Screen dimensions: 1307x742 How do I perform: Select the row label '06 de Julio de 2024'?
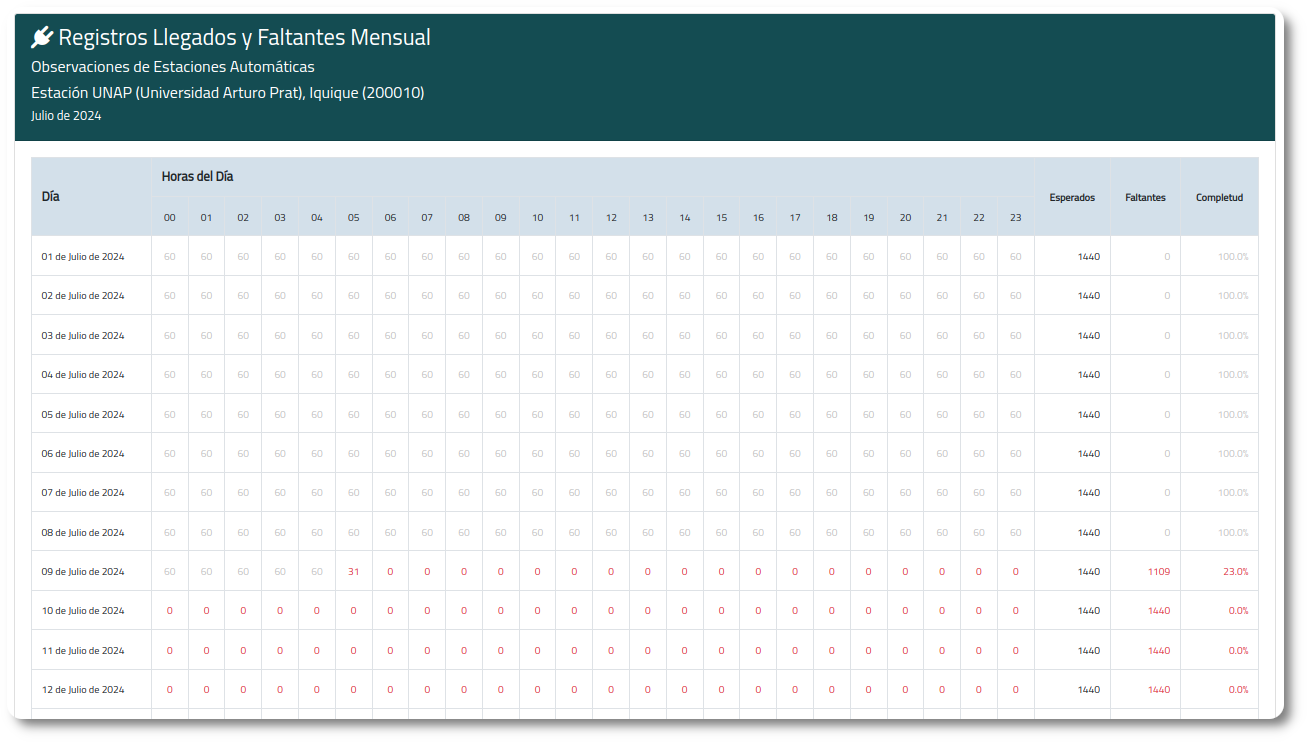83,454
